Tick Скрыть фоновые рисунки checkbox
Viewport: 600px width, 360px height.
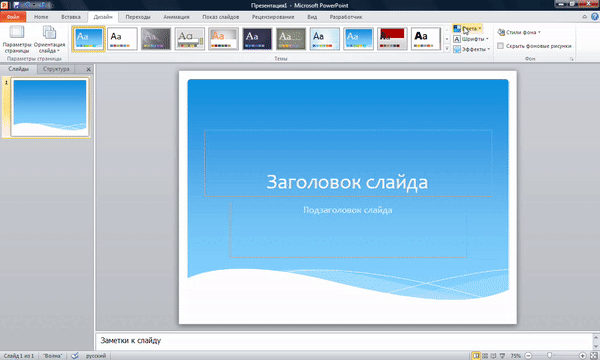500,46
